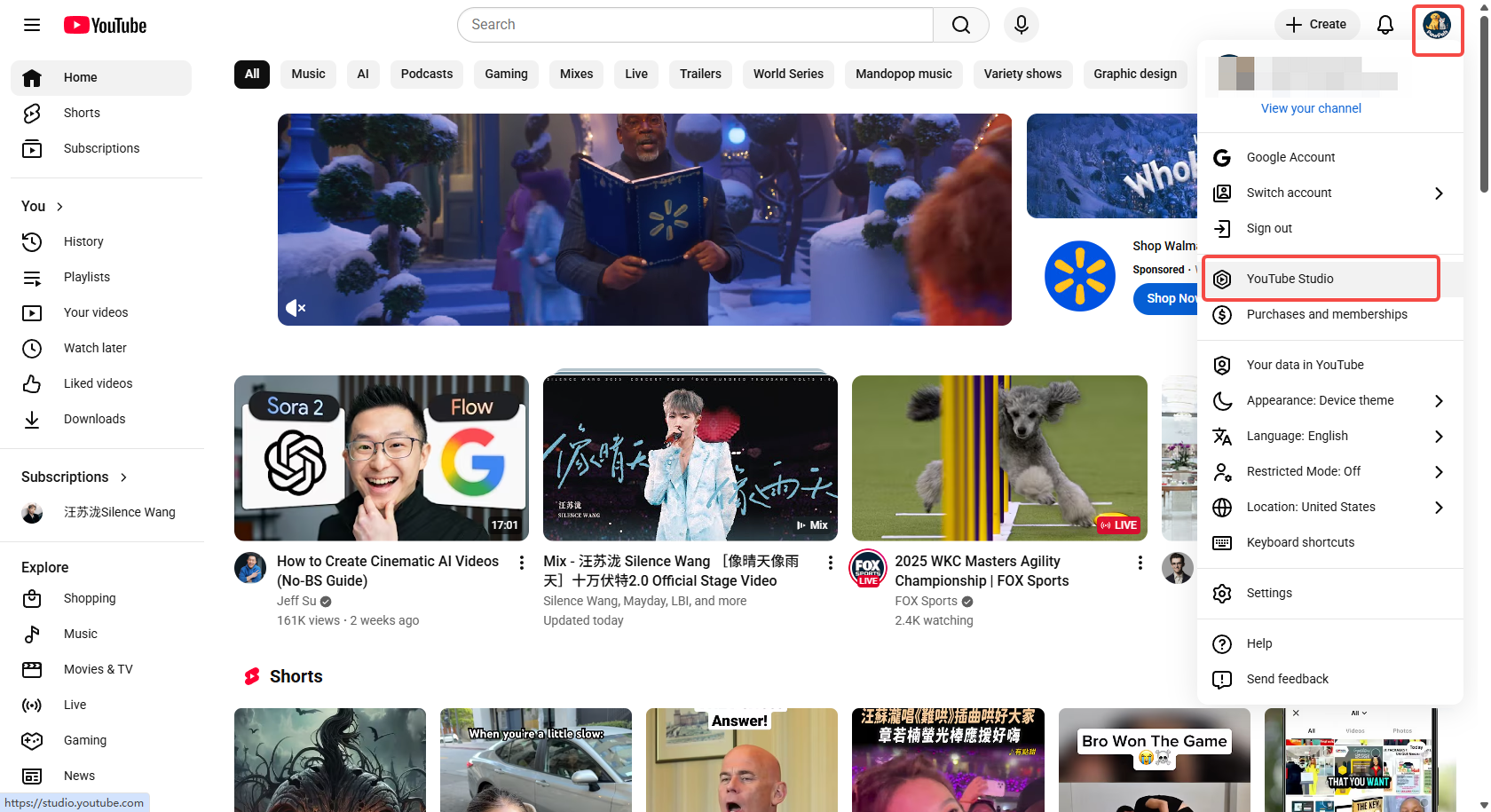The width and height of the screenshot is (1491, 812).
Task: Click Sign out in the account menu
Action: 1269,228
